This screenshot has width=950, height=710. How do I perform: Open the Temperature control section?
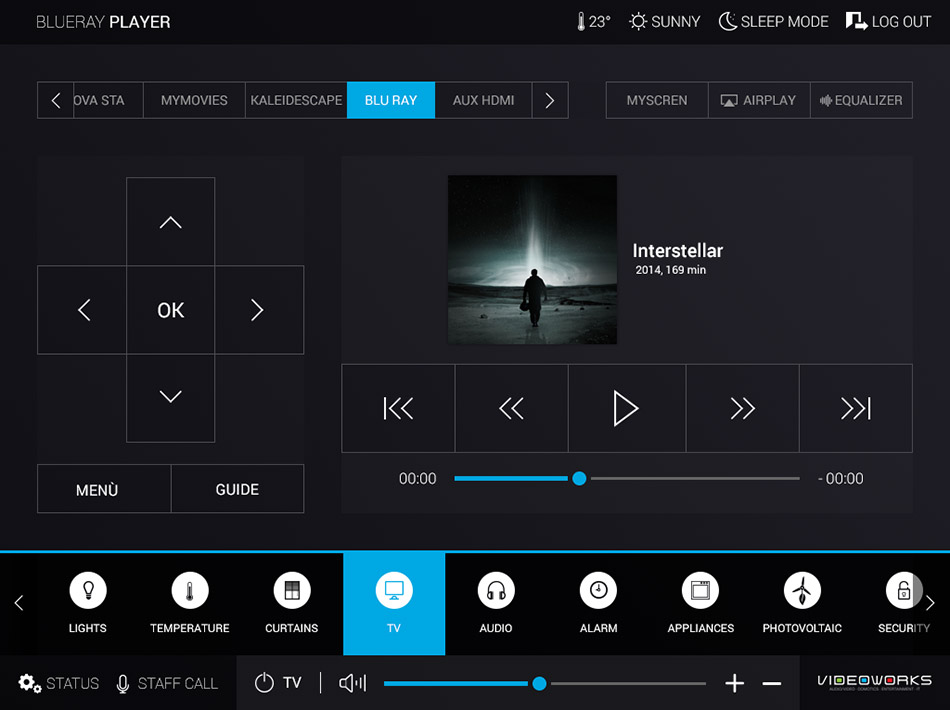click(190, 603)
